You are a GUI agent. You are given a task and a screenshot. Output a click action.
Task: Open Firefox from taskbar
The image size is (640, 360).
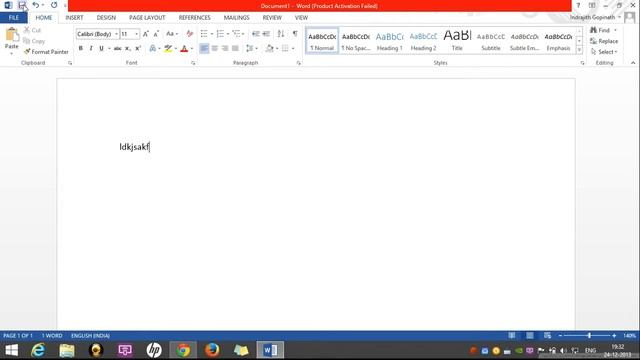[212, 350]
